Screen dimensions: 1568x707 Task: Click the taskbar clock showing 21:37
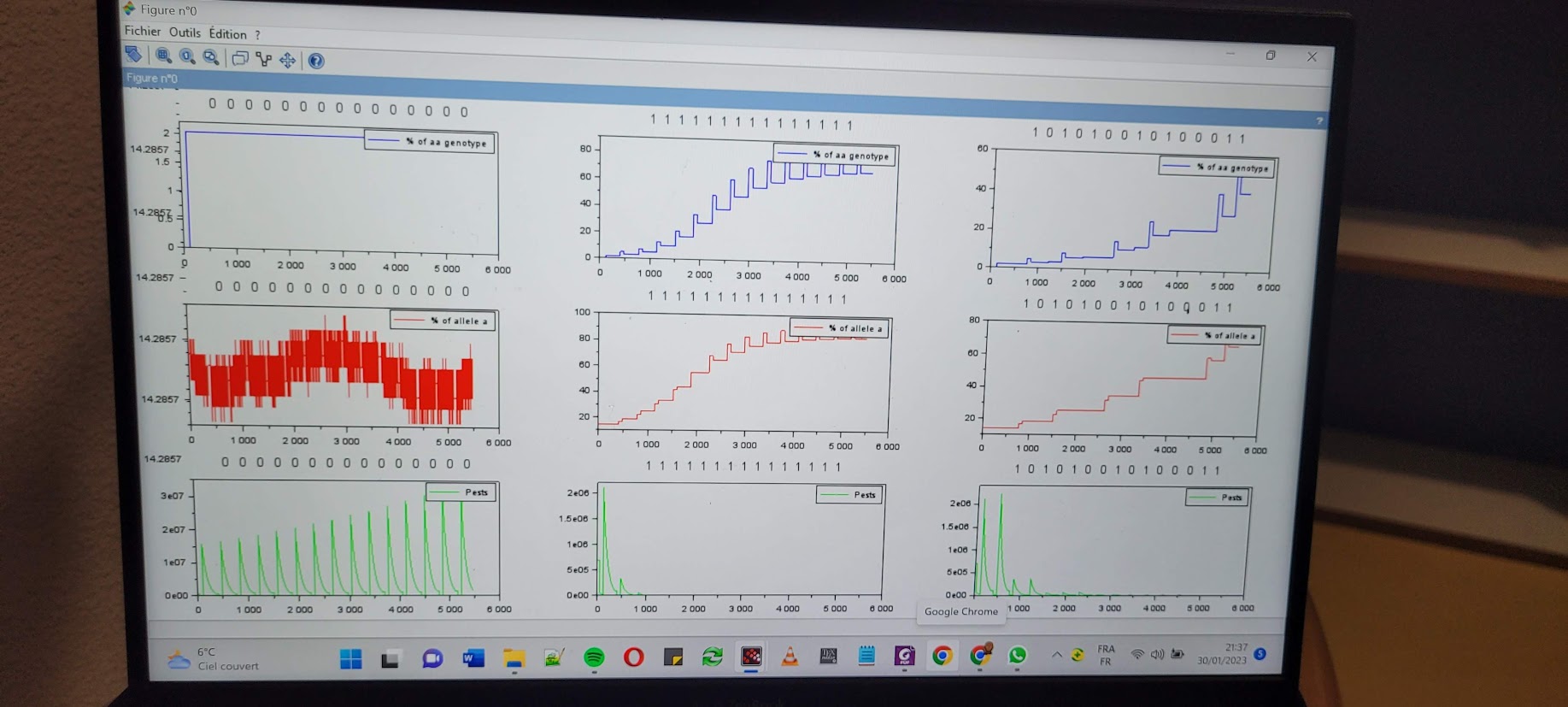point(1223,654)
